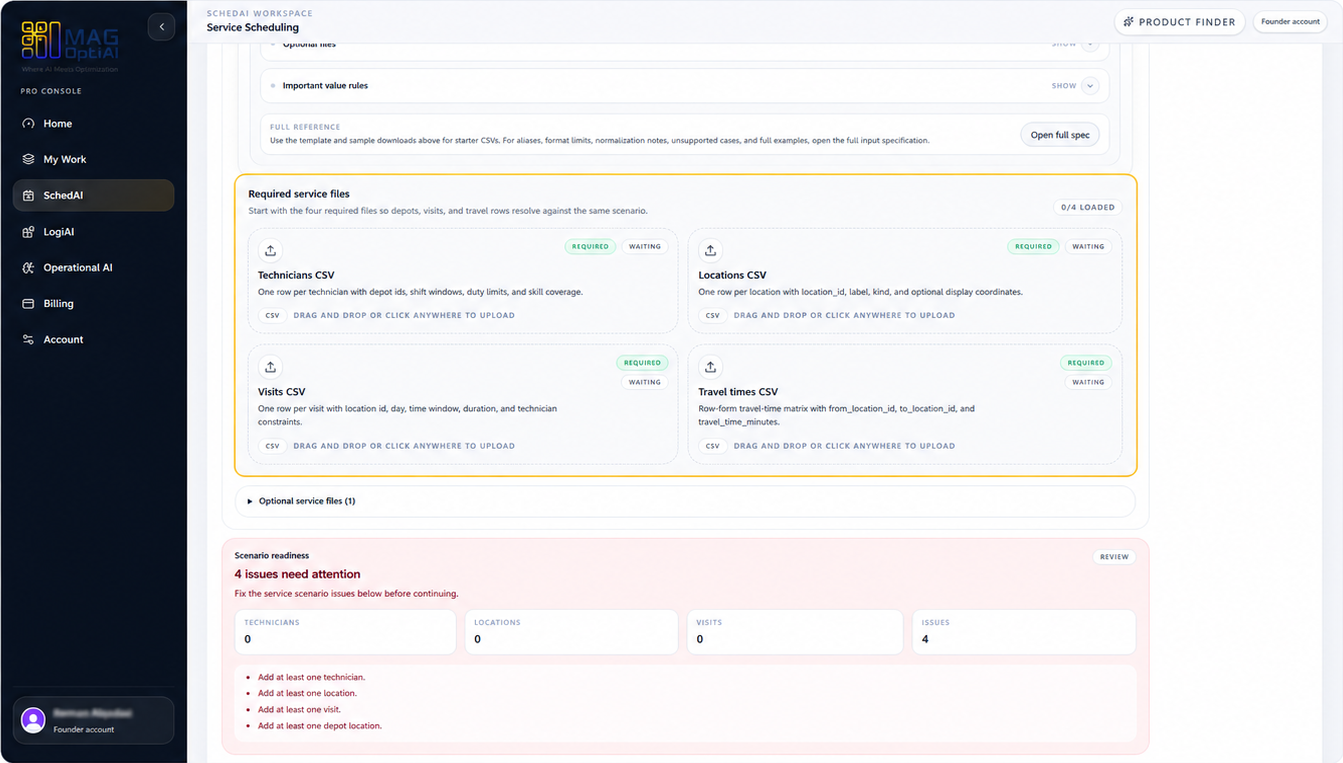1343x763 pixels.
Task: Click upload text for Technicians CSV
Action: (404, 315)
